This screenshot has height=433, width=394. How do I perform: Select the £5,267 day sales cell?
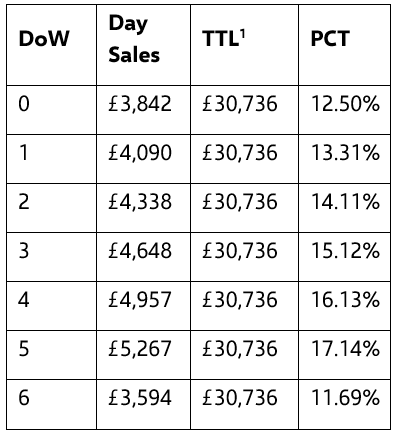[x=143, y=355]
